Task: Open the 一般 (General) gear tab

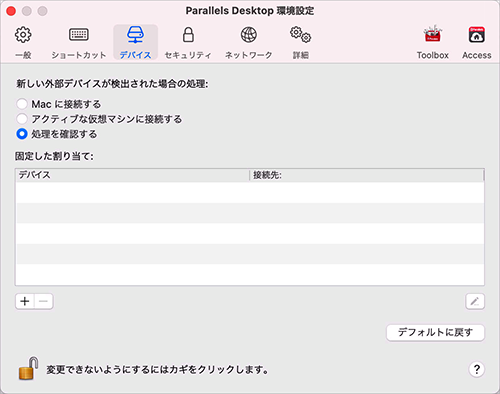Action: [x=23, y=43]
